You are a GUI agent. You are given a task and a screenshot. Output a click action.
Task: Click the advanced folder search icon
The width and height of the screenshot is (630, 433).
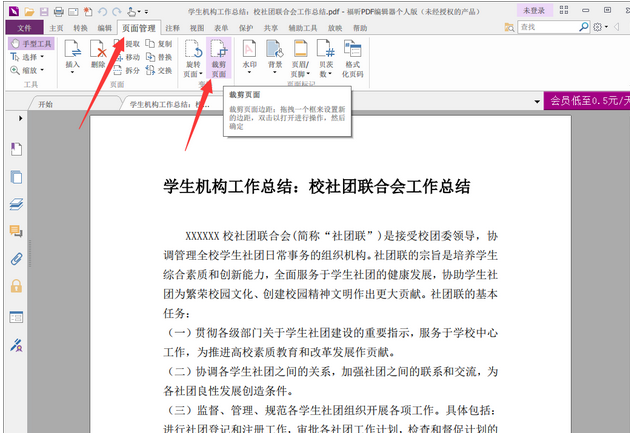(x=509, y=27)
